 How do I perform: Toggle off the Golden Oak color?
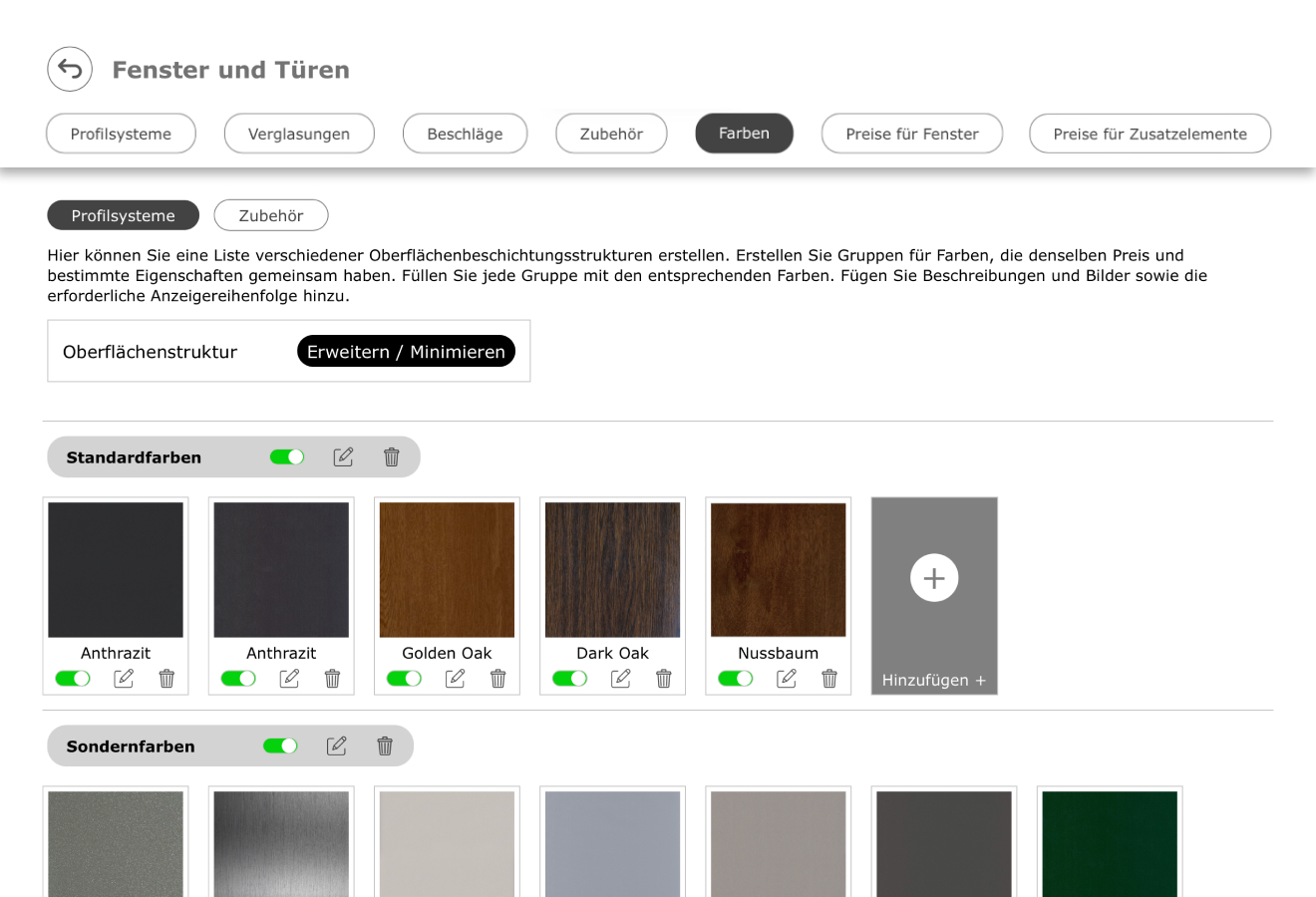click(404, 679)
